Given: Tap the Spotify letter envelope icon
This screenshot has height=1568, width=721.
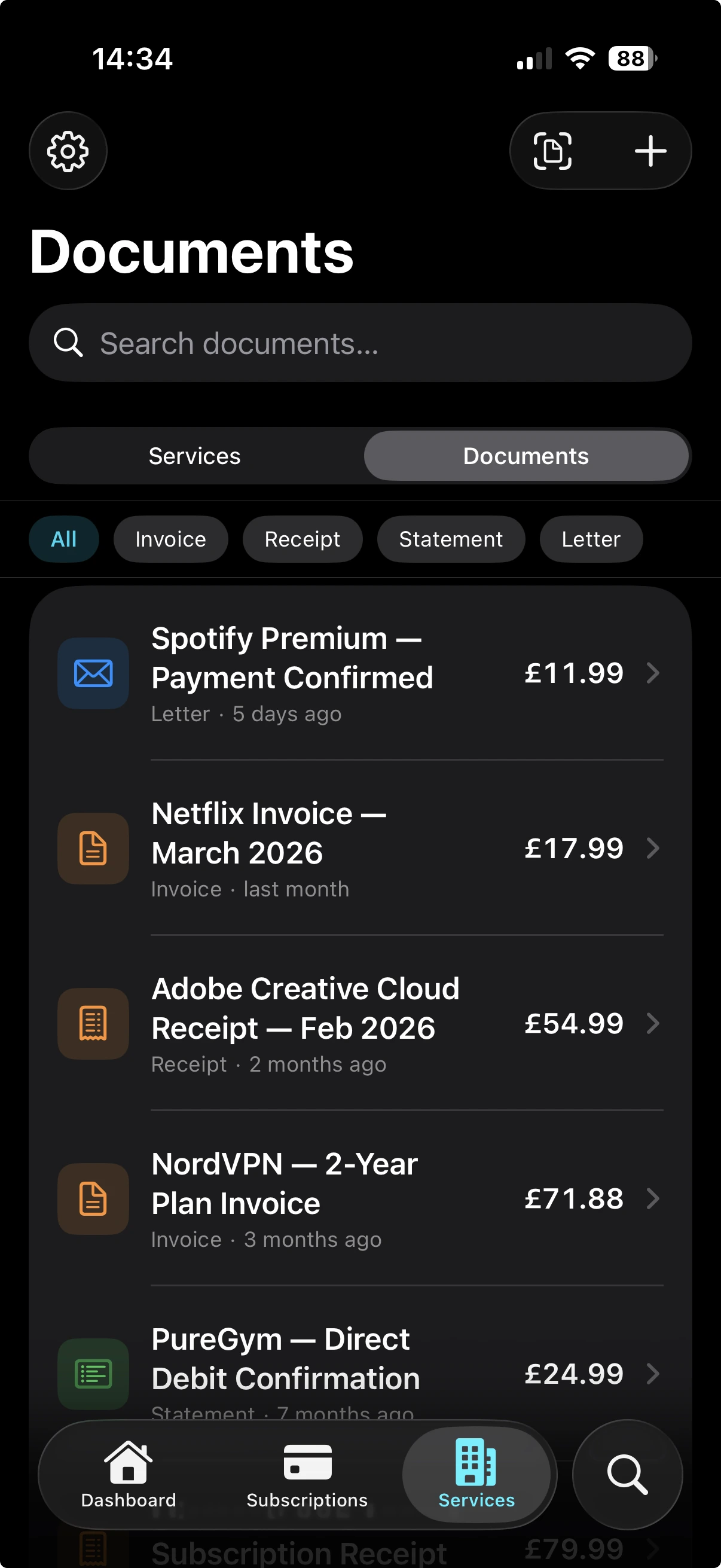Looking at the screenshot, I should 93,673.
